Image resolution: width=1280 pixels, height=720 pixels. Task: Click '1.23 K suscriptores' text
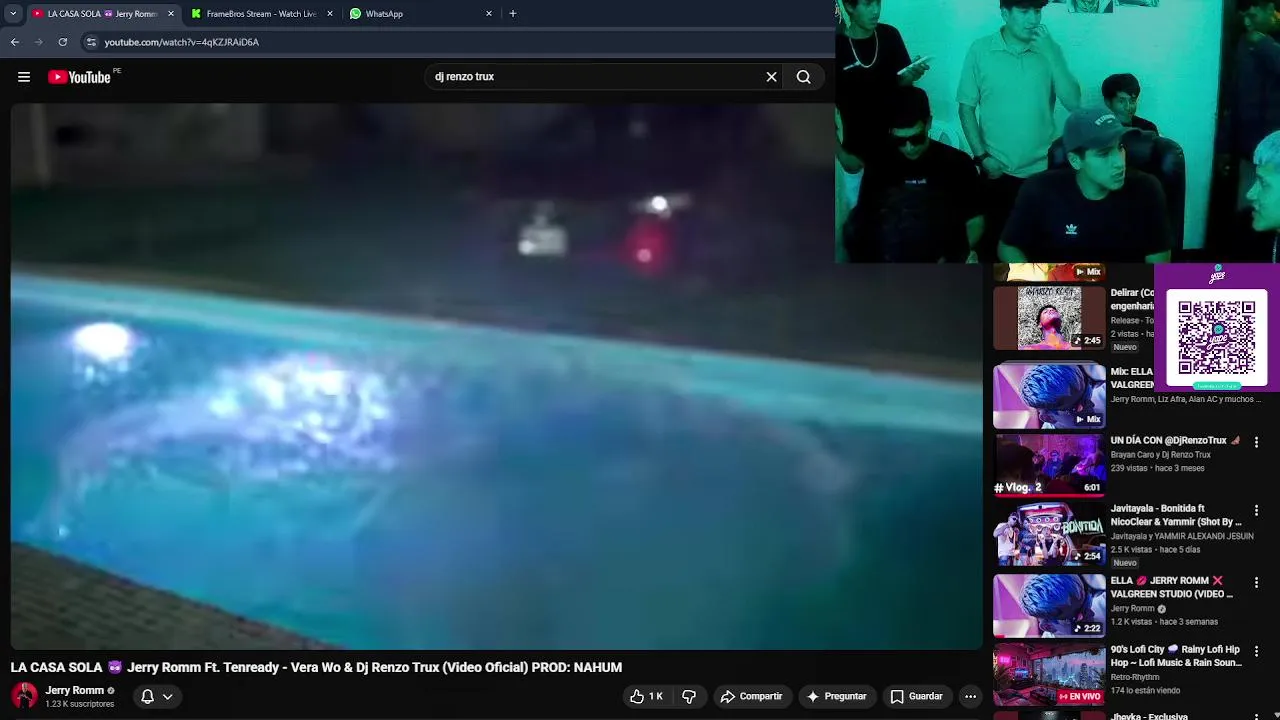[80, 704]
